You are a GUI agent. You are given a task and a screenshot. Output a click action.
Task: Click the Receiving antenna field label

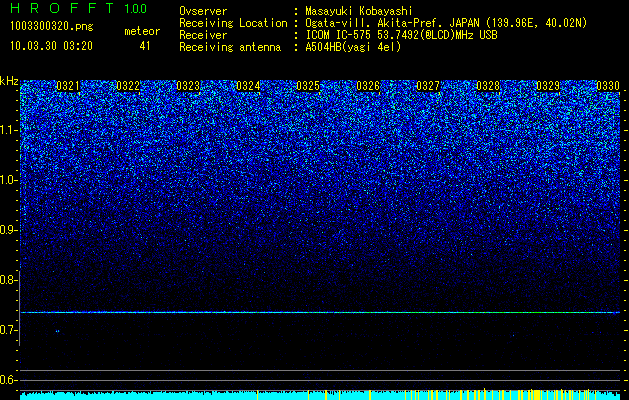tap(230, 47)
